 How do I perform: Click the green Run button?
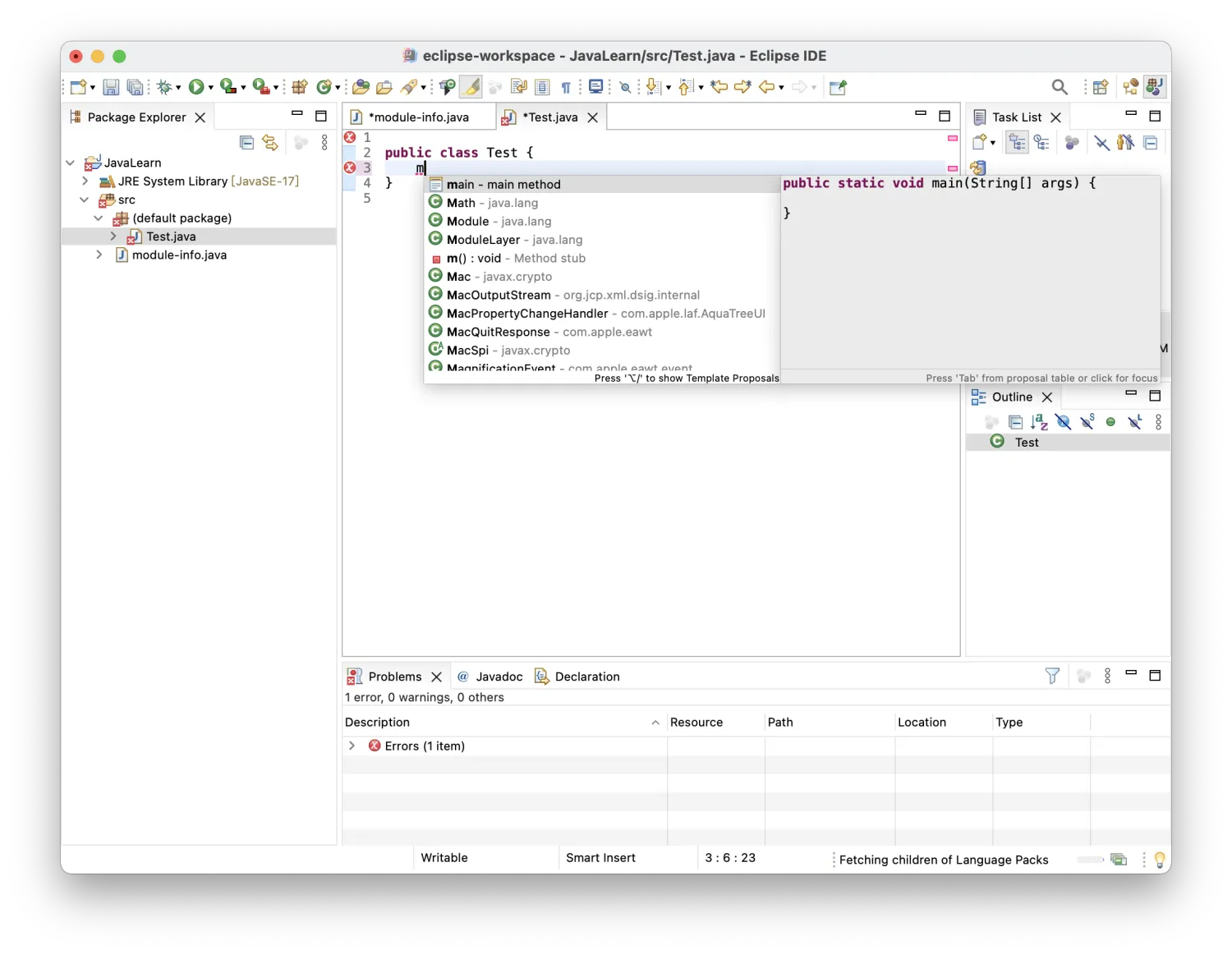195,87
